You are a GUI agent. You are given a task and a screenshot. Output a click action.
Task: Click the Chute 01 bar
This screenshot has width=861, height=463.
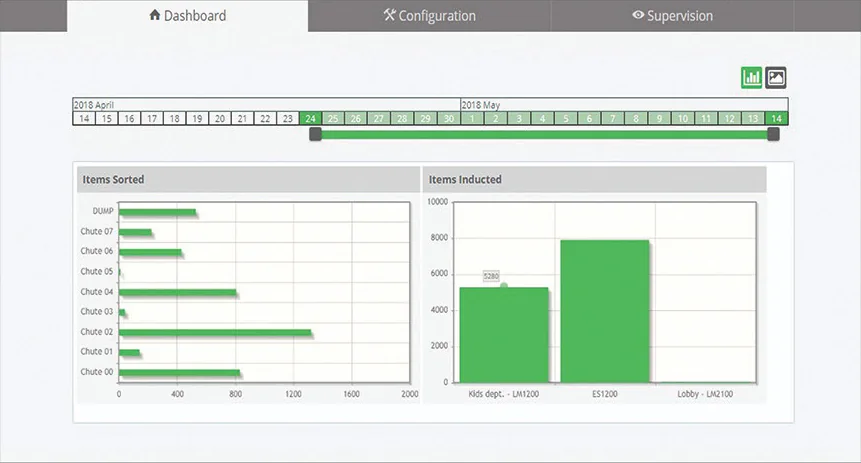[x=129, y=353]
